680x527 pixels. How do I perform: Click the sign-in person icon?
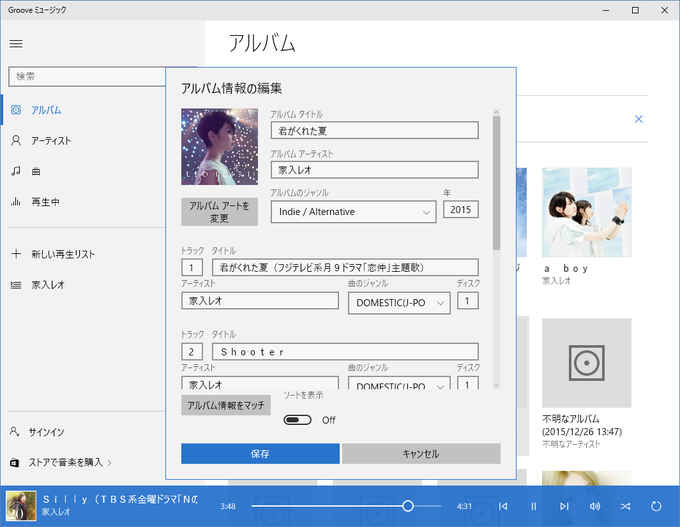click(15, 432)
